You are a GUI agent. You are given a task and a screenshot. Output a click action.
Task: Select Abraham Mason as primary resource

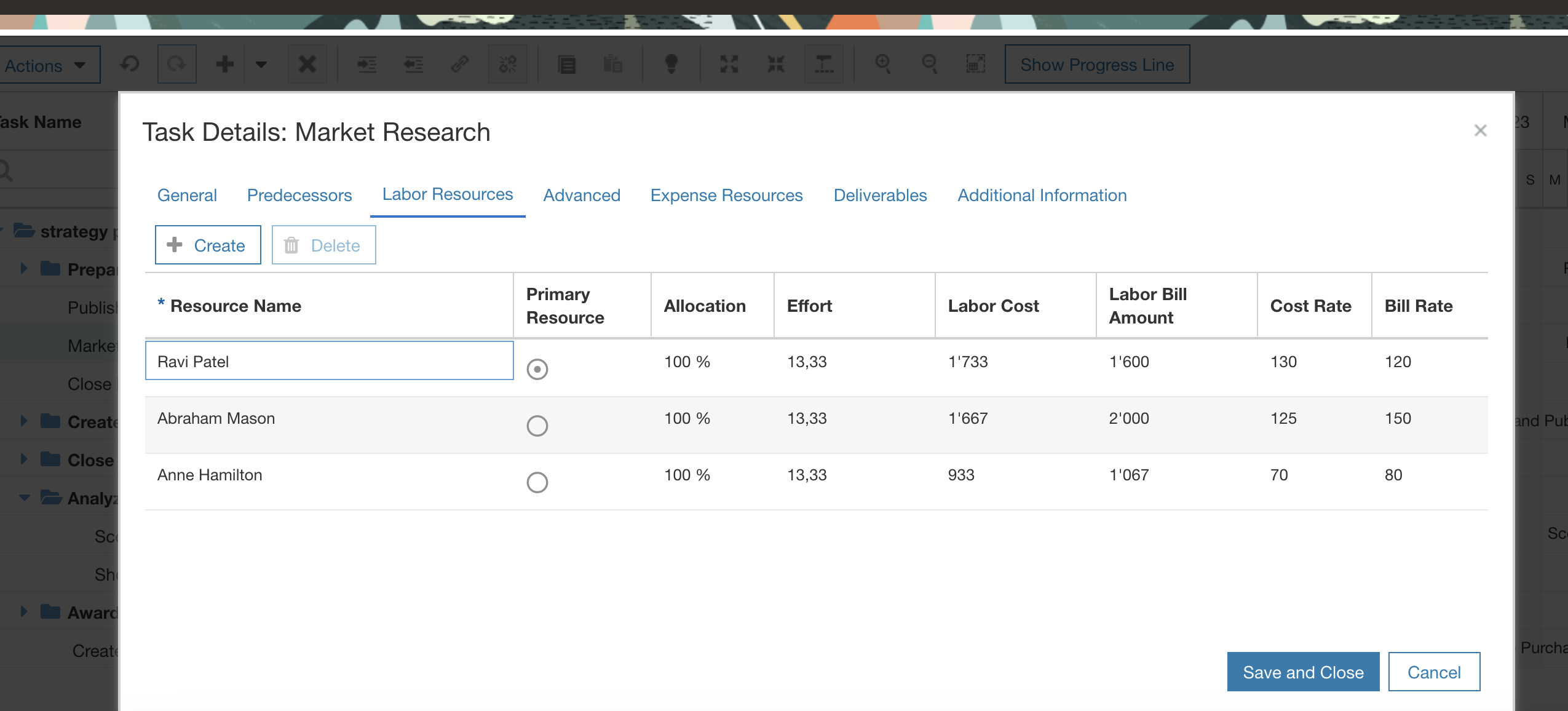point(537,426)
